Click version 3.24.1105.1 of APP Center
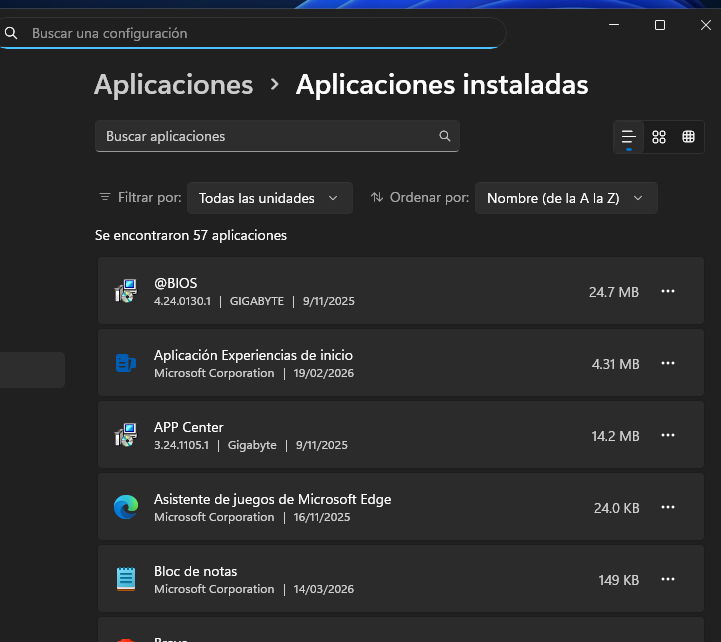 pyautogui.click(x=181, y=445)
